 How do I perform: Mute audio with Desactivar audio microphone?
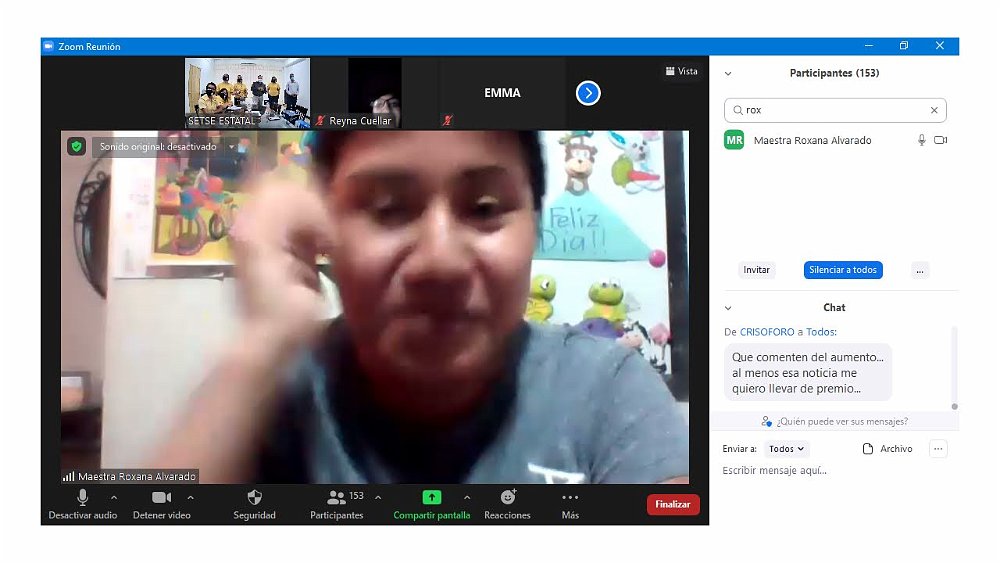coord(82,497)
